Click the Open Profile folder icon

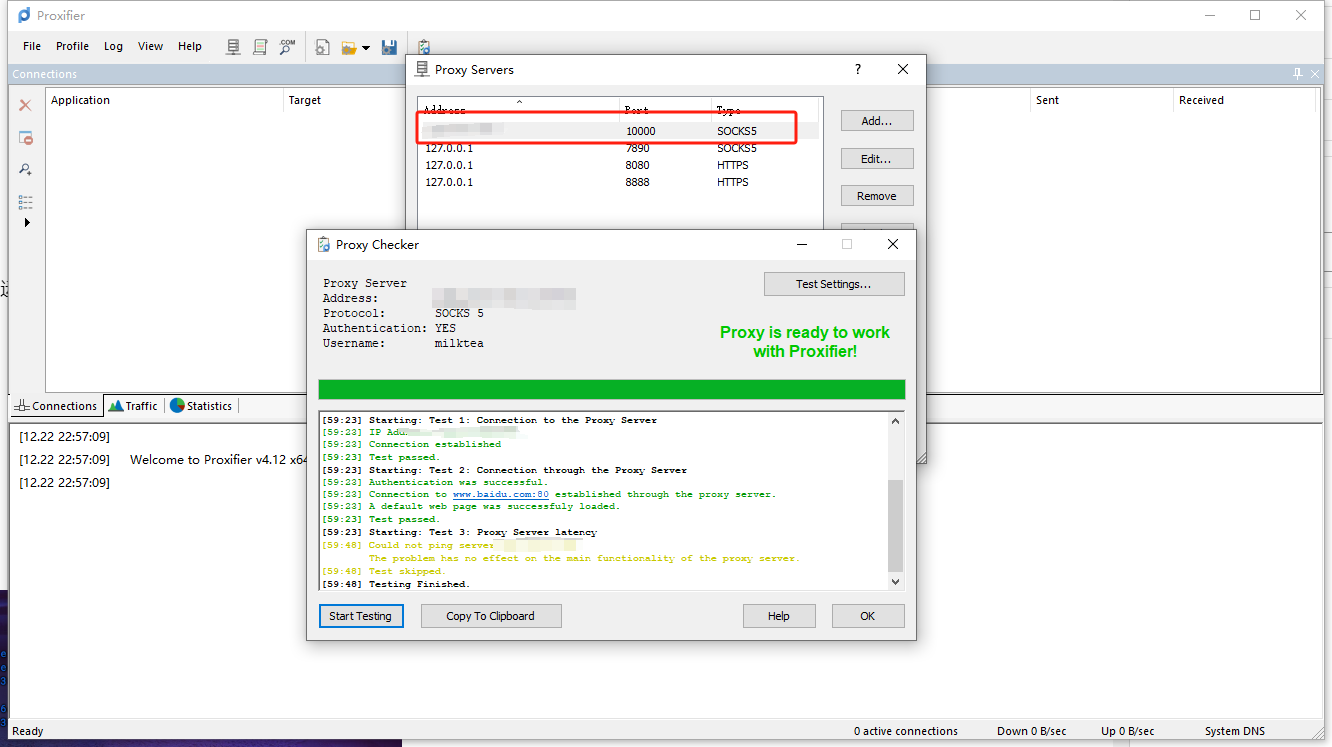tap(349, 47)
